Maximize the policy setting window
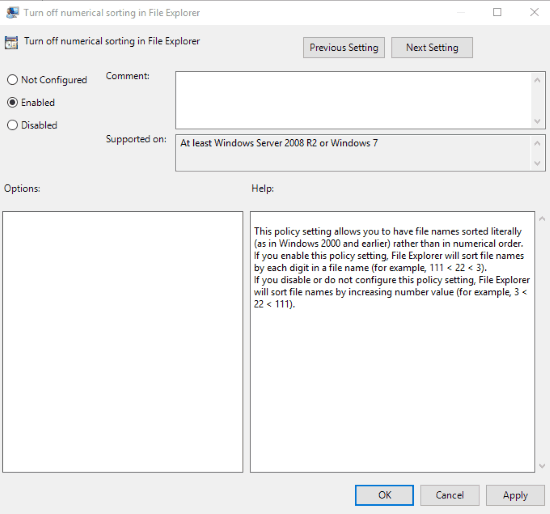 pos(497,12)
